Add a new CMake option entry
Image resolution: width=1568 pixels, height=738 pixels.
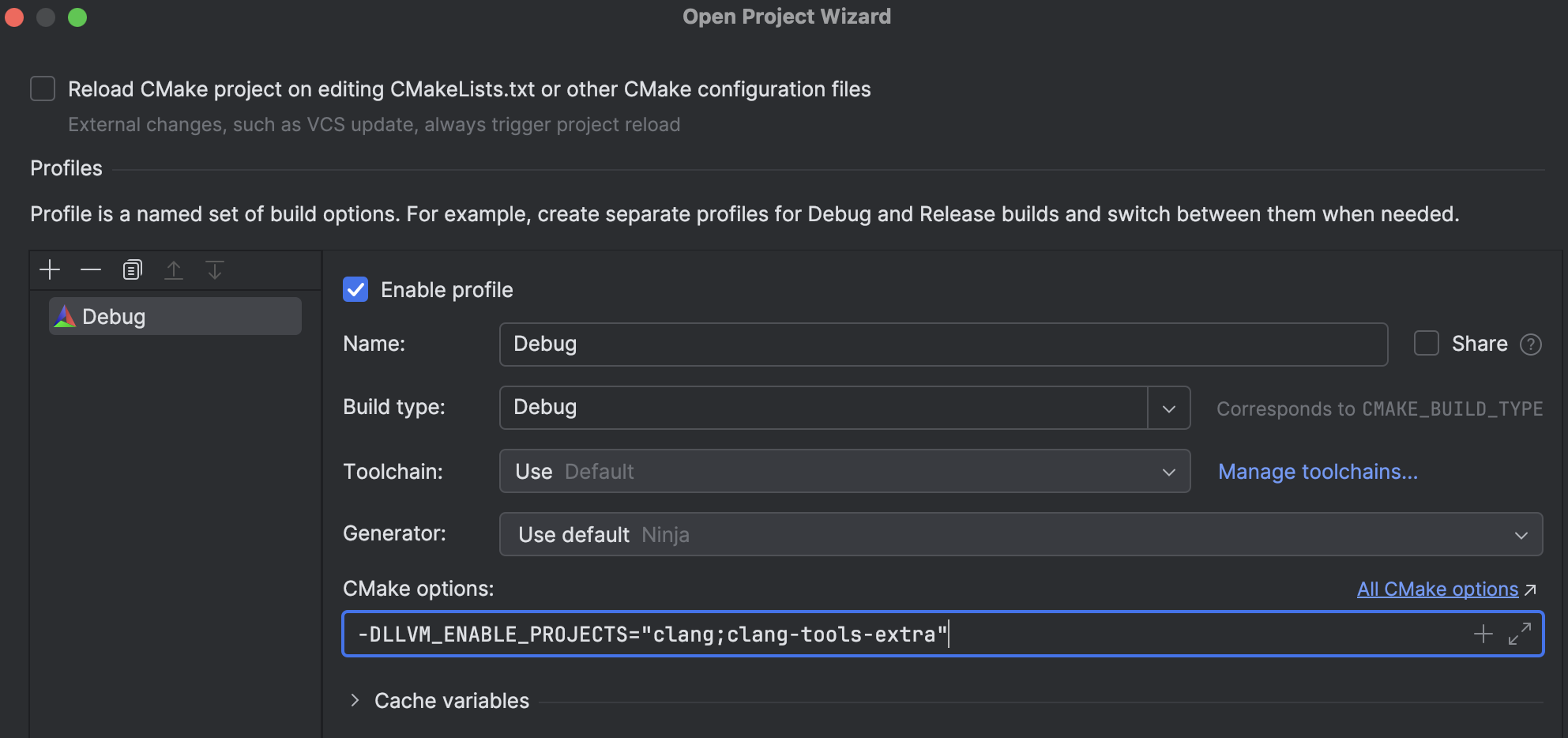(x=1483, y=633)
